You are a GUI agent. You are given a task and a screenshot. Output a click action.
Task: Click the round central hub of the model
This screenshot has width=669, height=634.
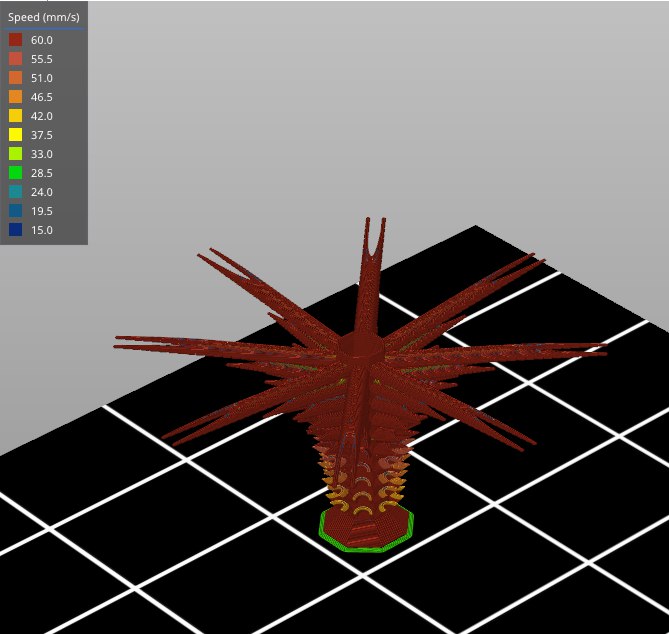click(362, 346)
